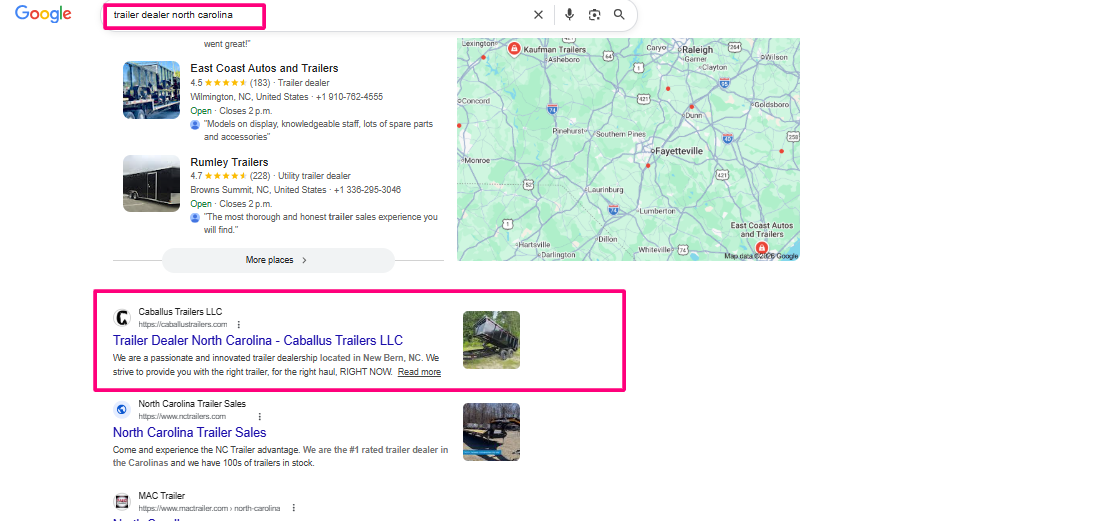Screen dimensions: 1102x521
Task: Click the More places button
Action: (x=278, y=260)
